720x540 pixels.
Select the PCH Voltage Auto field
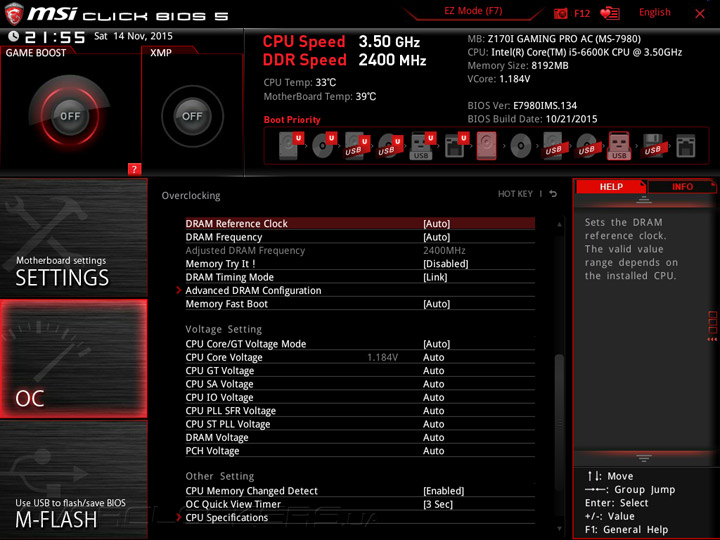tap(433, 451)
